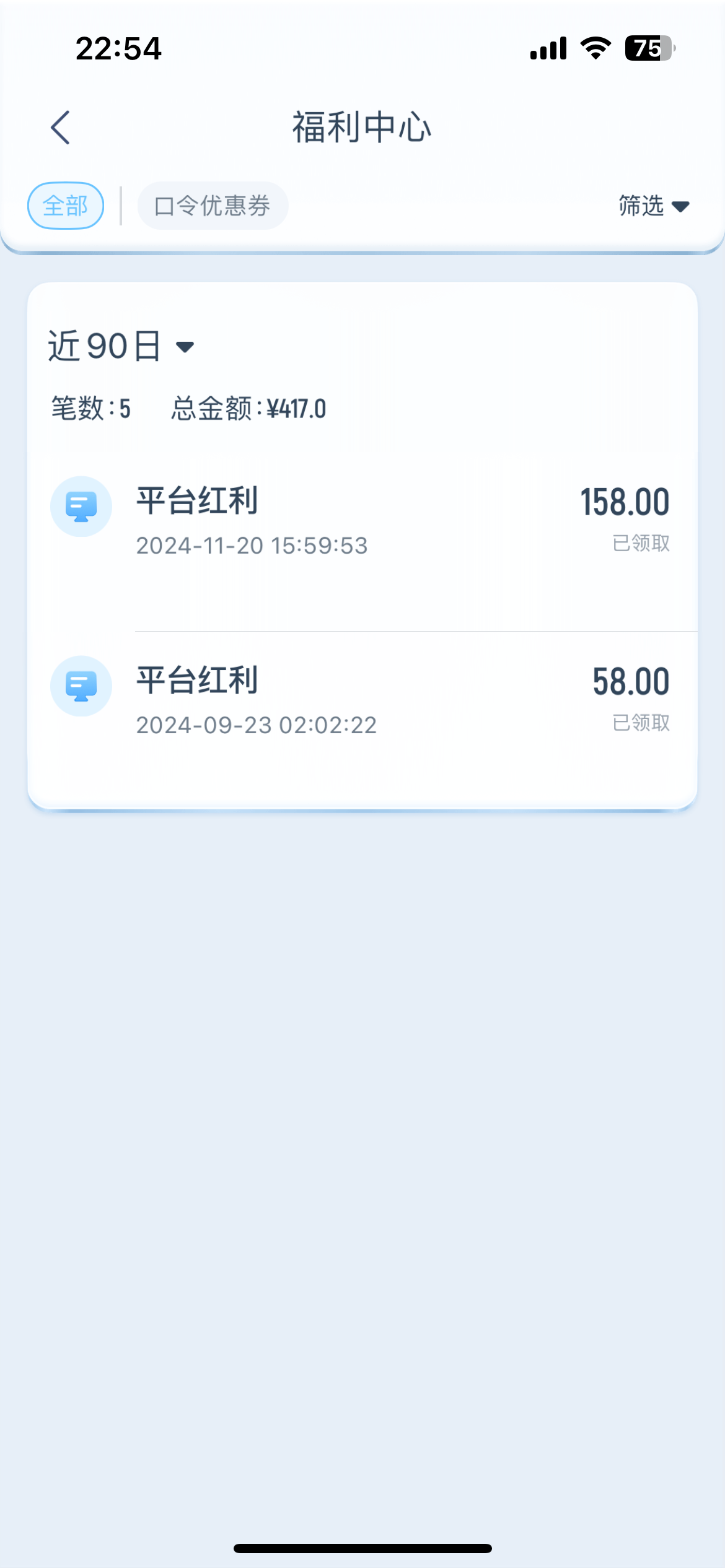The height and width of the screenshot is (1568, 725).
Task: Tap the arrow next to 筛选
Action: pyautogui.click(x=680, y=207)
